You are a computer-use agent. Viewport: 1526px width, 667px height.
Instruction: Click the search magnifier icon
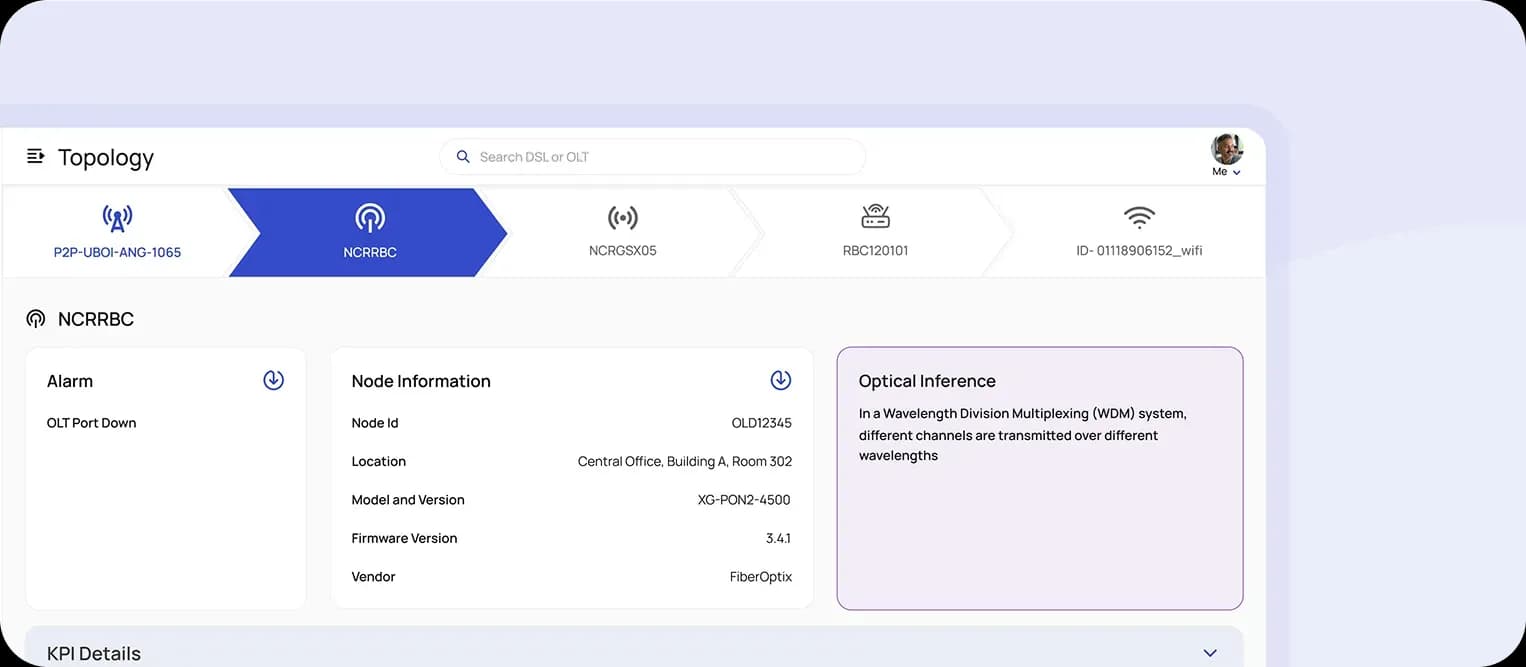pyautogui.click(x=463, y=157)
